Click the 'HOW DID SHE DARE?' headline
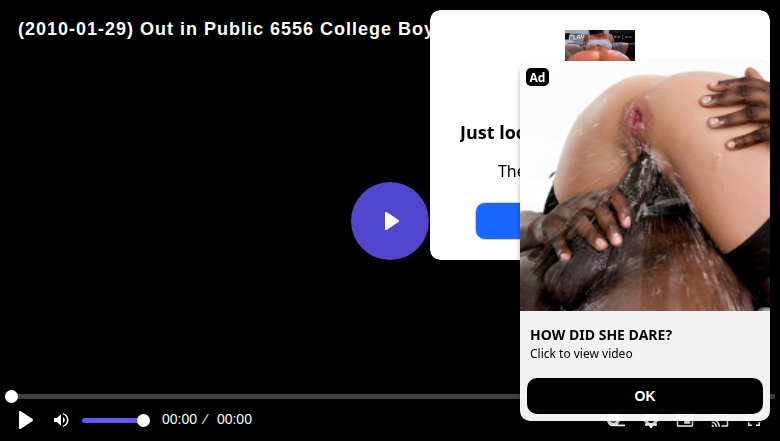The height and width of the screenshot is (441, 780). pyautogui.click(x=601, y=335)
